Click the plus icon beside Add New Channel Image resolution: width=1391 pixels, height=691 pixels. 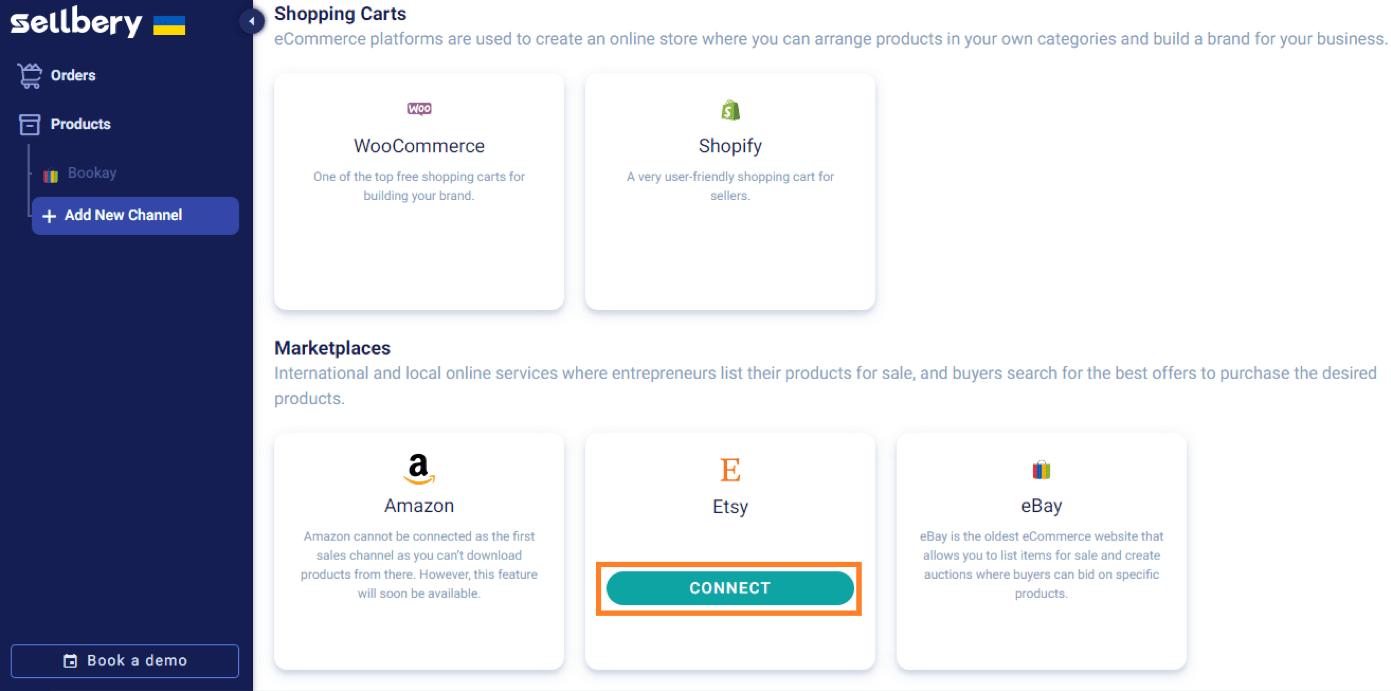[49, 216]
